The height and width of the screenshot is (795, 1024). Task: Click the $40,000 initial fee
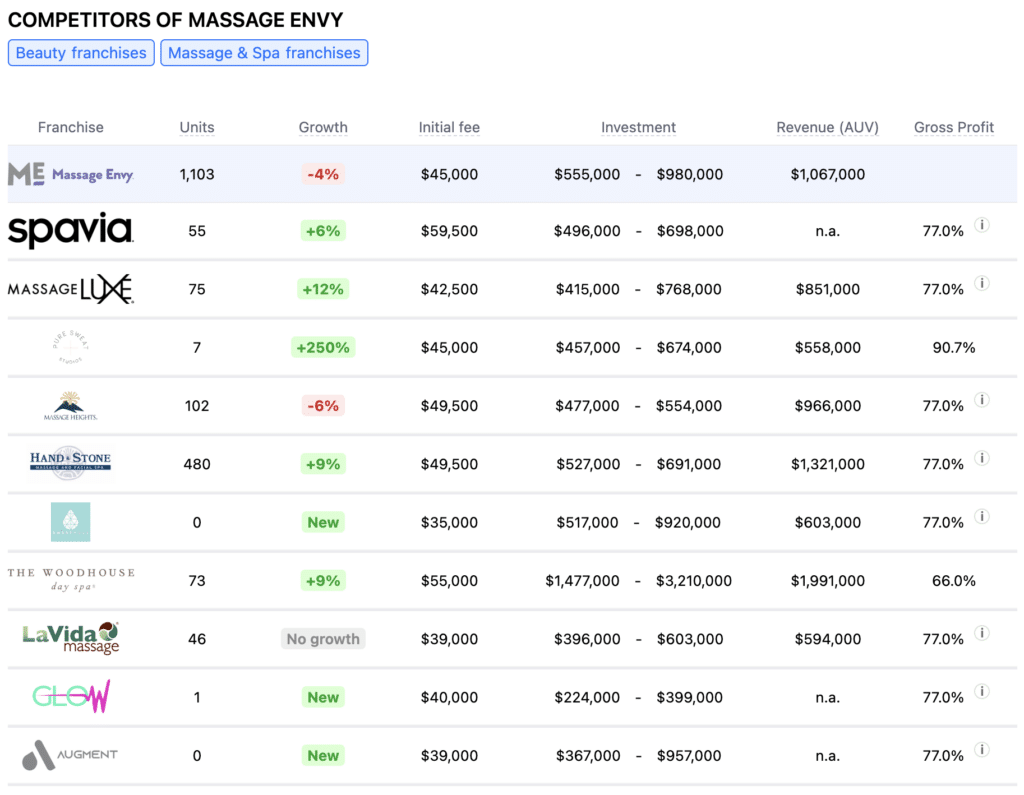pos(449,697)
